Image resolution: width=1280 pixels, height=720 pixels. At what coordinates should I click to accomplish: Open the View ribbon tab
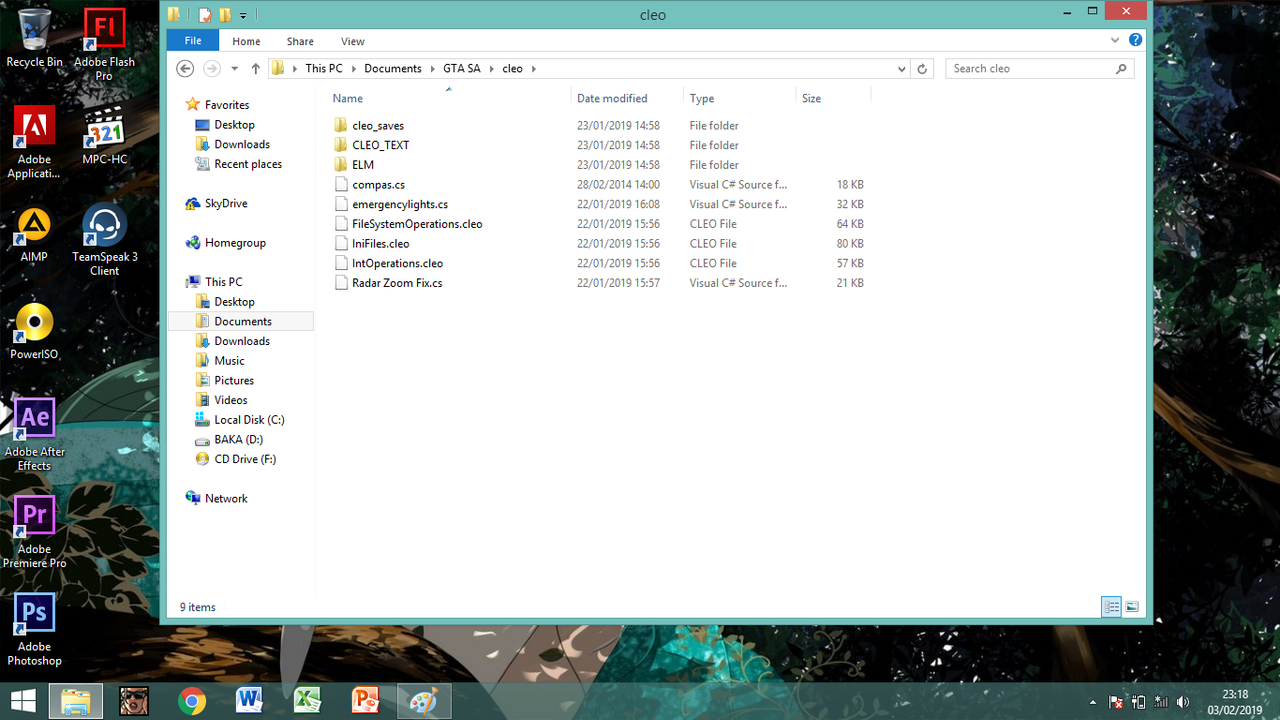coord(353,41)
